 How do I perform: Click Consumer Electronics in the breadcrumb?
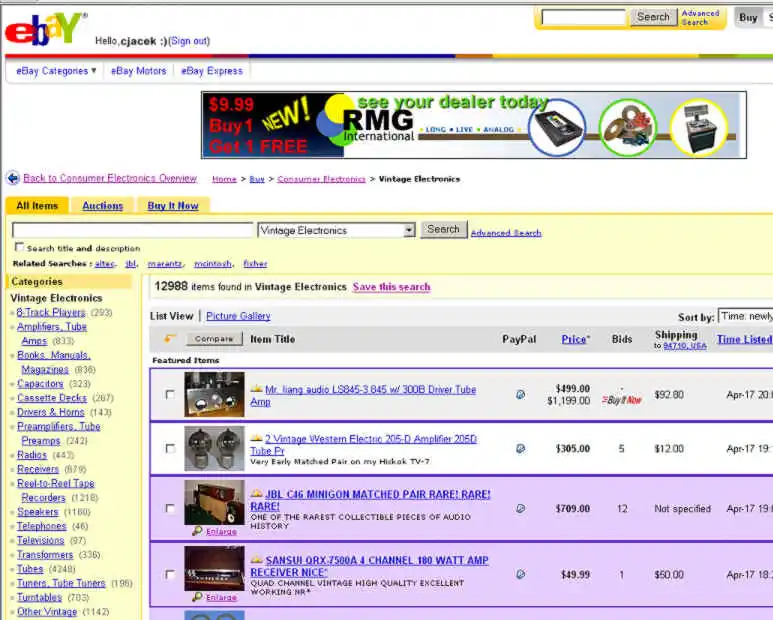pyautogui.click(x=321, y=179)
